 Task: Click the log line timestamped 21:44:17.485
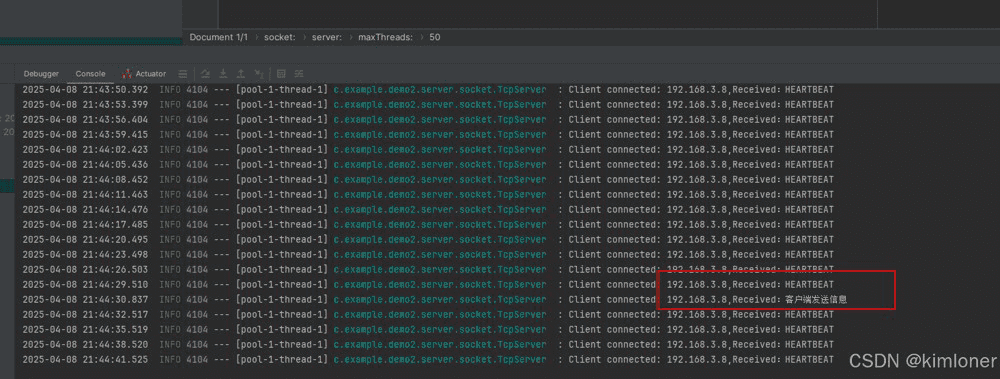pyautogui.click(x=428, y=225)
